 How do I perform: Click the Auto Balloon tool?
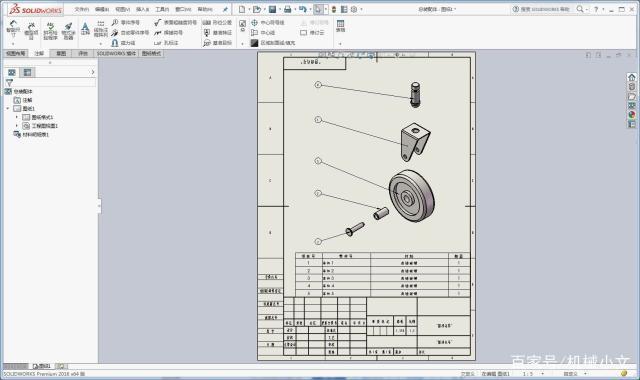click(130, 33)
